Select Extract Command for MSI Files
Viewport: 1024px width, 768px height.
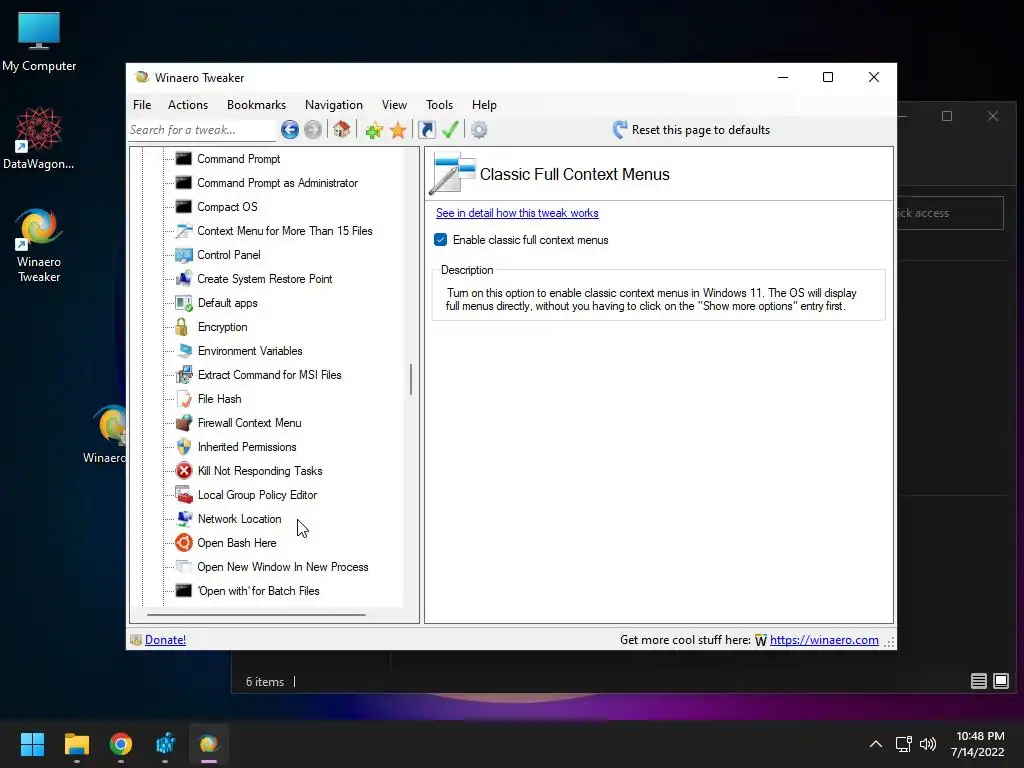click(270, 375)
